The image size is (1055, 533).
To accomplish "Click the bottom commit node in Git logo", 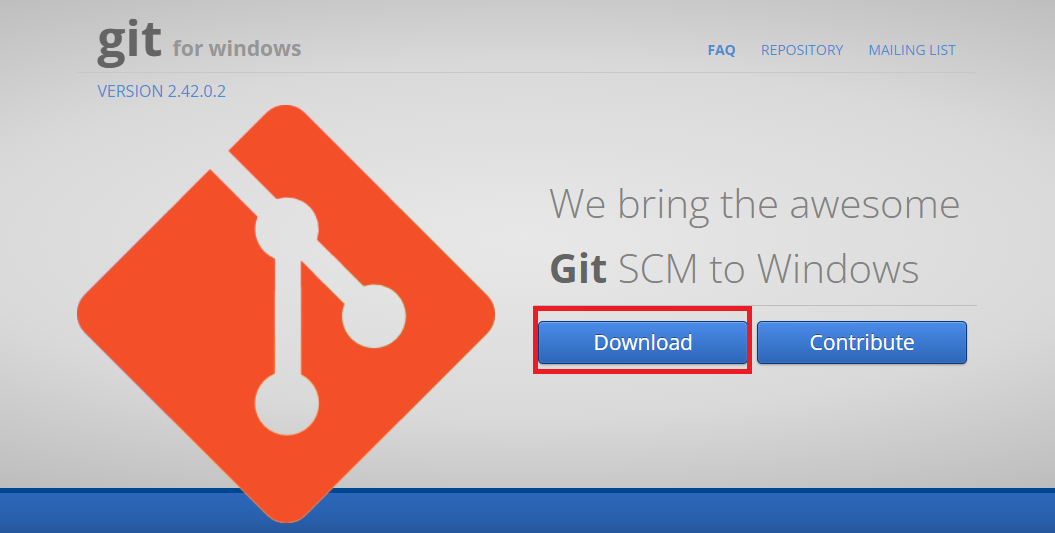I will [x=287, y=404].
